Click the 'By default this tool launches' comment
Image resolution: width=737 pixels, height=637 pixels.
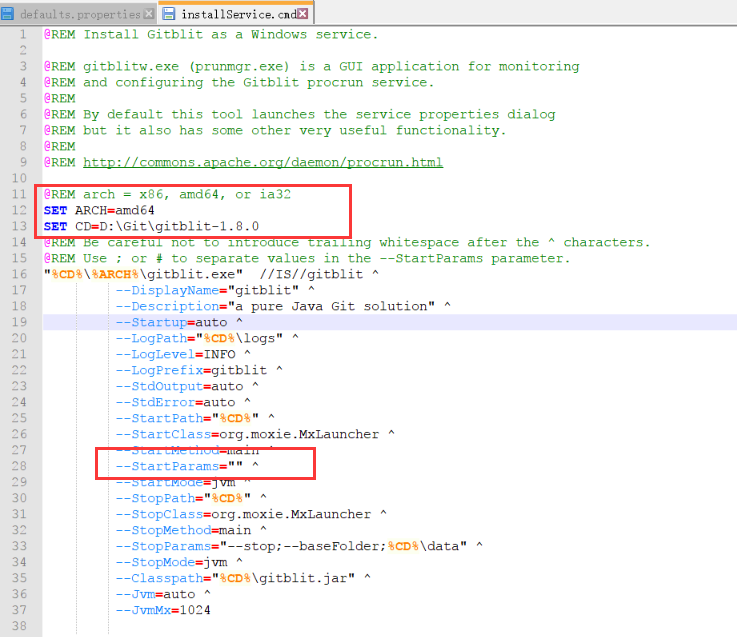(299, 114)
